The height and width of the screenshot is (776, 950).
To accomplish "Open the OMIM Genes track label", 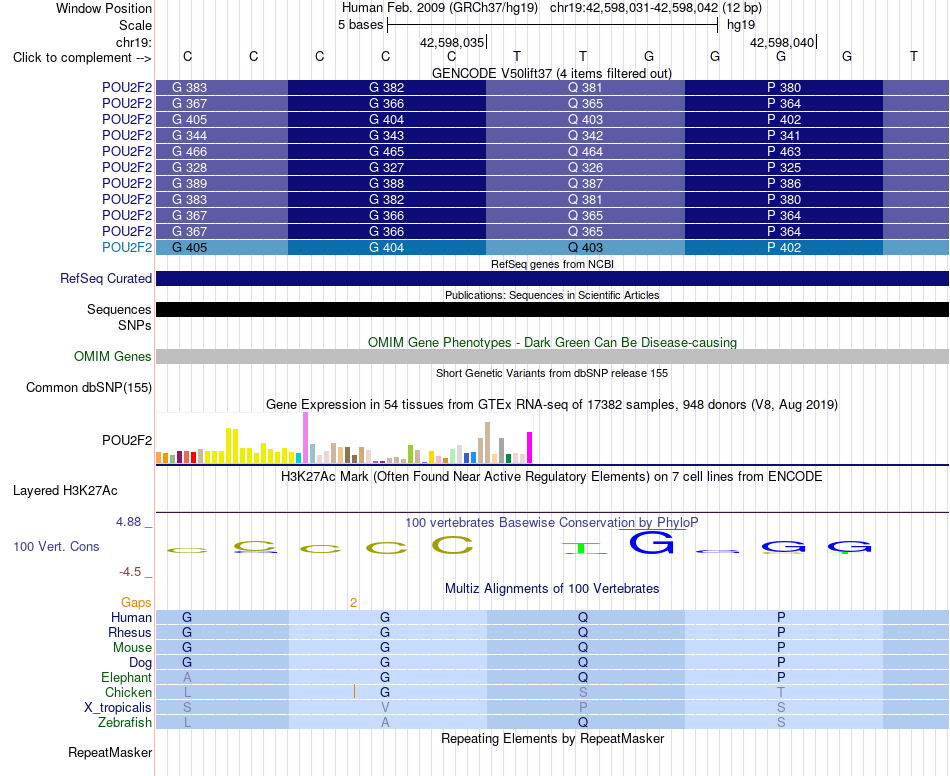I will pyautogui.click(x=113, y=356).
